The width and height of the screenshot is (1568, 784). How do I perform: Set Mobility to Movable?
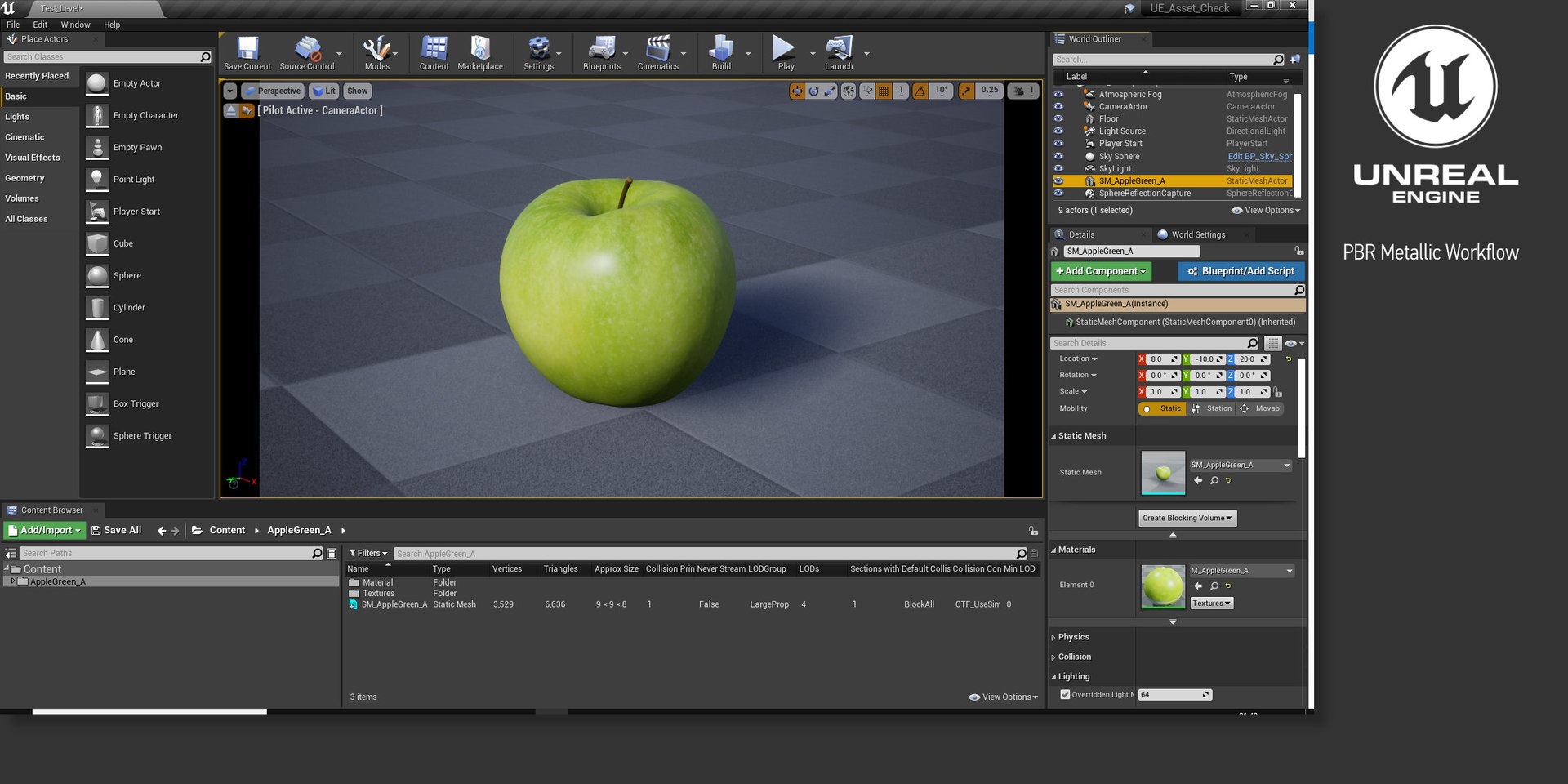coord(1260,408)
